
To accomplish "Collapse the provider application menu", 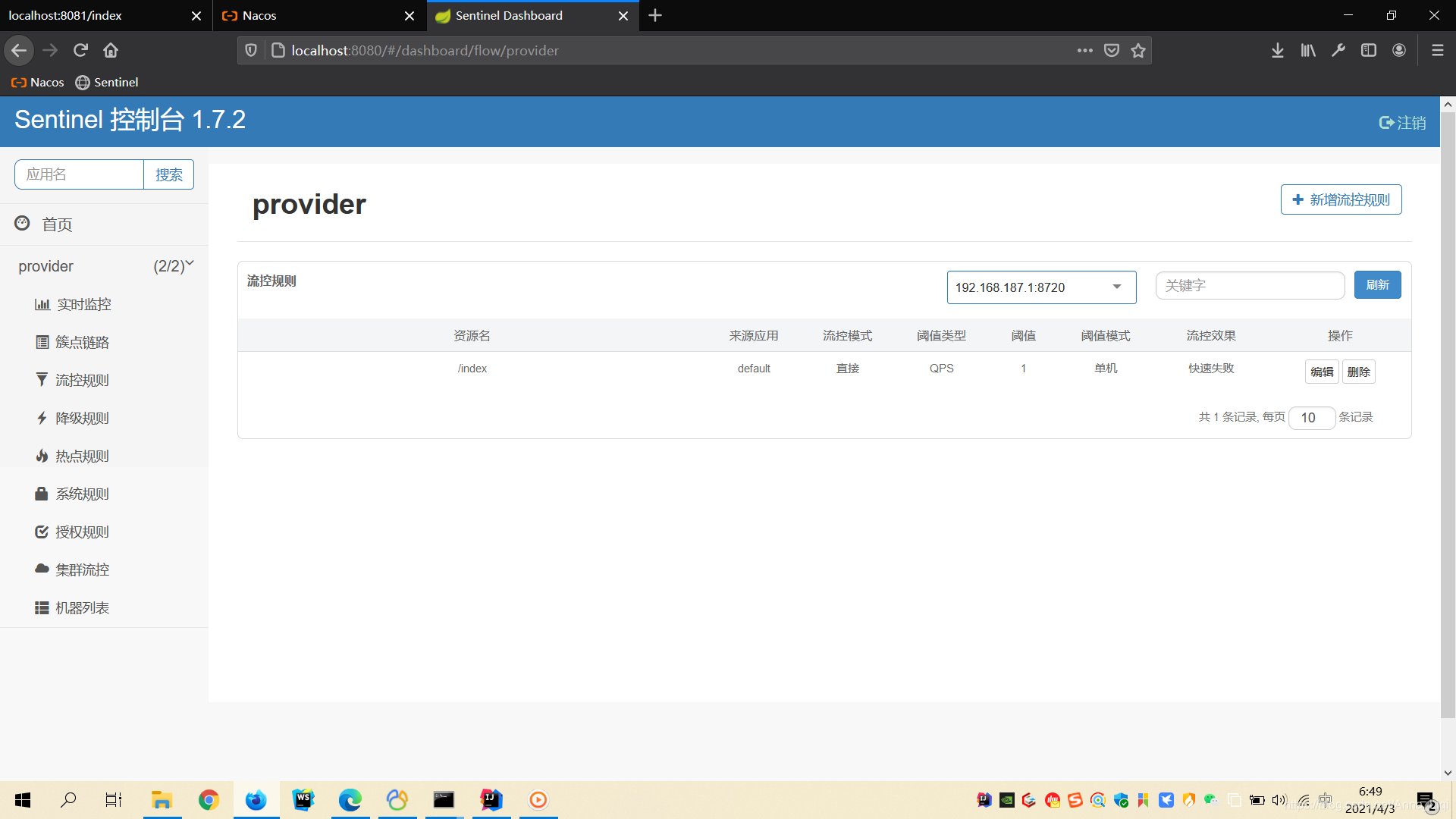I will pos(105,266).
